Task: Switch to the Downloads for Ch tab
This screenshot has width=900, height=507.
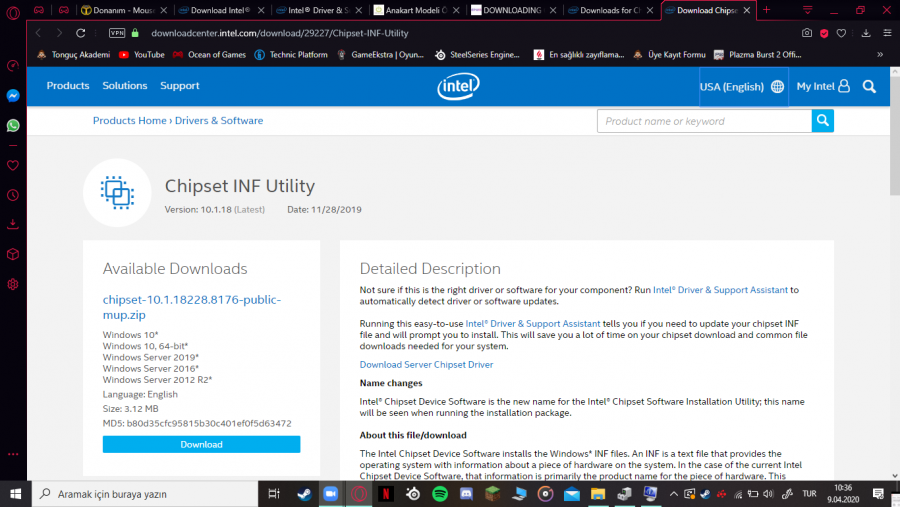Action: [609, 10]
